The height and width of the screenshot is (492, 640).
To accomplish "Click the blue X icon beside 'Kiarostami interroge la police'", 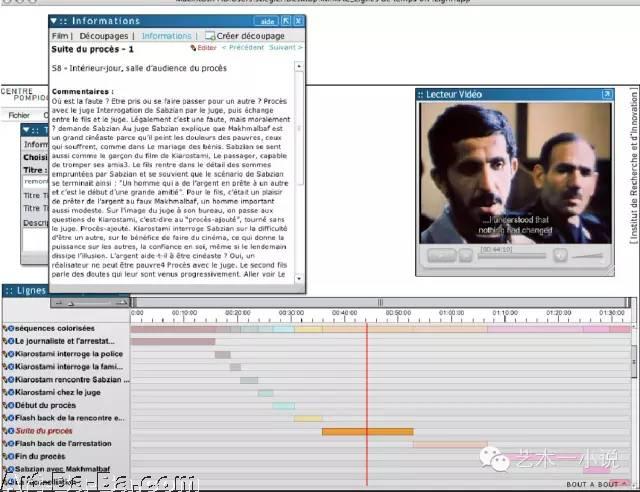I will point(11,354).
